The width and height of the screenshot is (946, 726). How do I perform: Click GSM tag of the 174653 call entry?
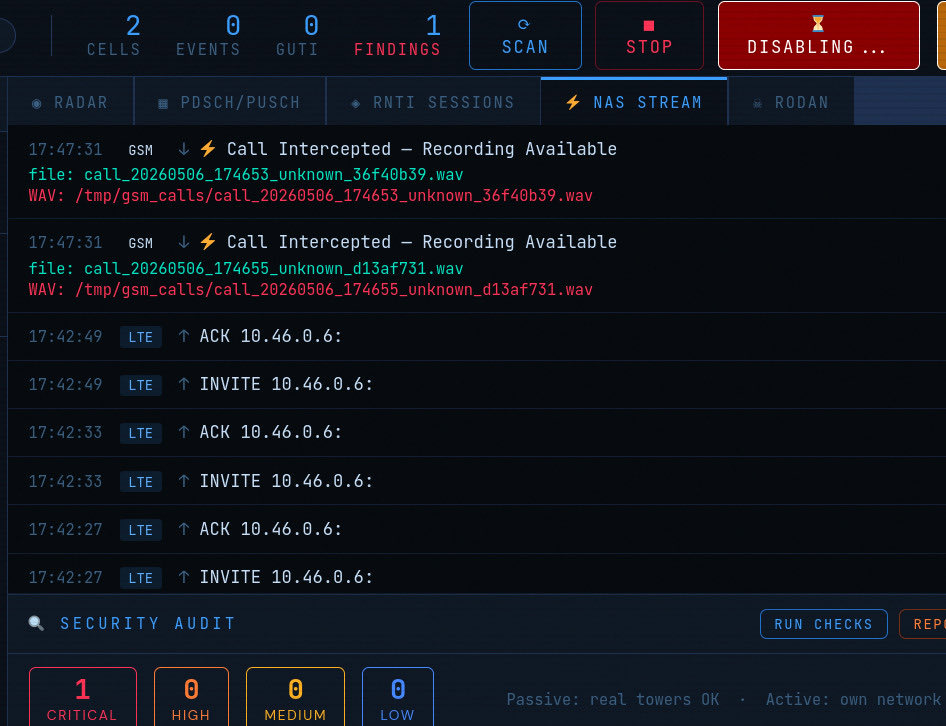point(141,150)
